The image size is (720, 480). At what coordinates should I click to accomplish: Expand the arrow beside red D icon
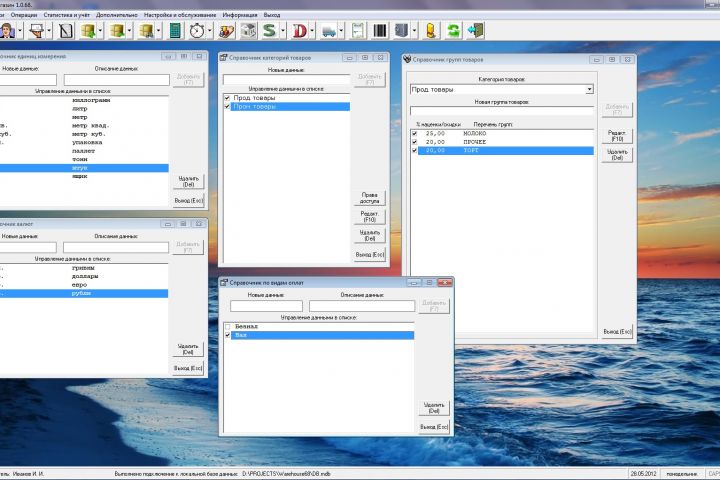pyautogui.click(x=312, y=31)
